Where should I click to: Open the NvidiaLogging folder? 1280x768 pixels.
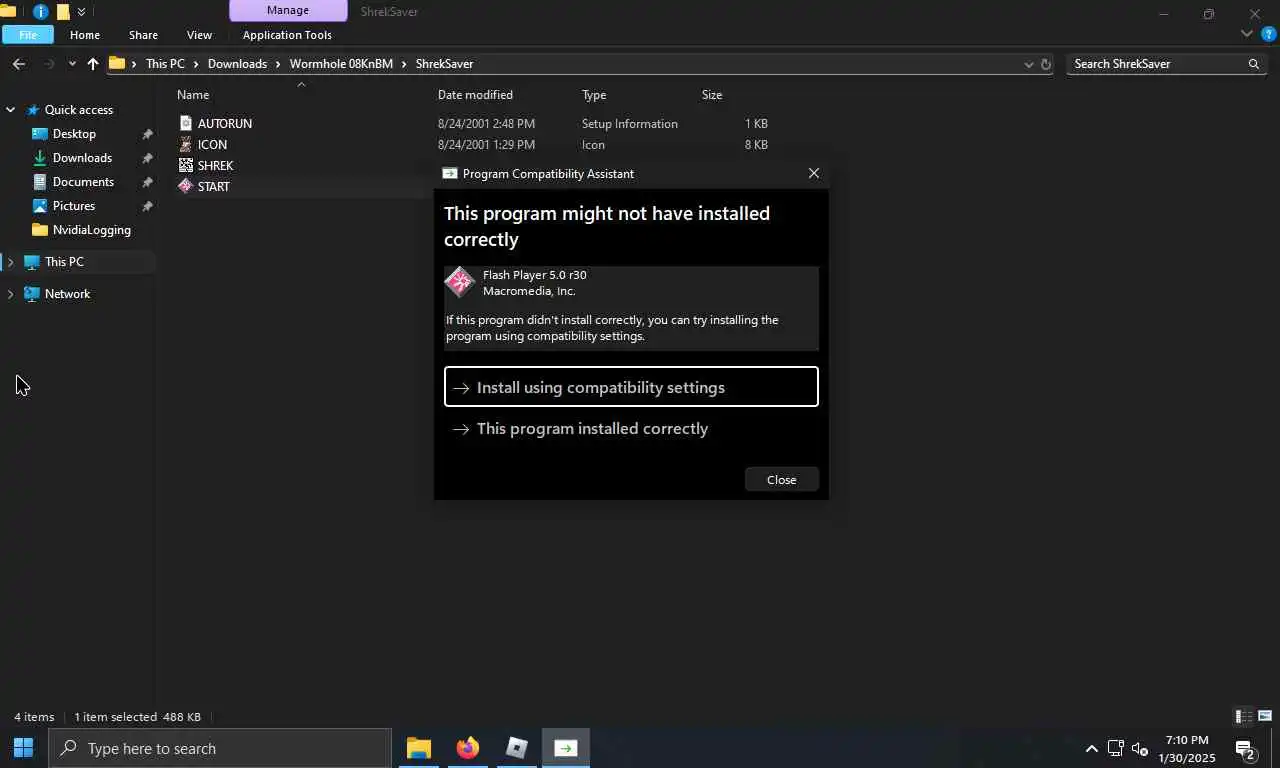(91, 230)
